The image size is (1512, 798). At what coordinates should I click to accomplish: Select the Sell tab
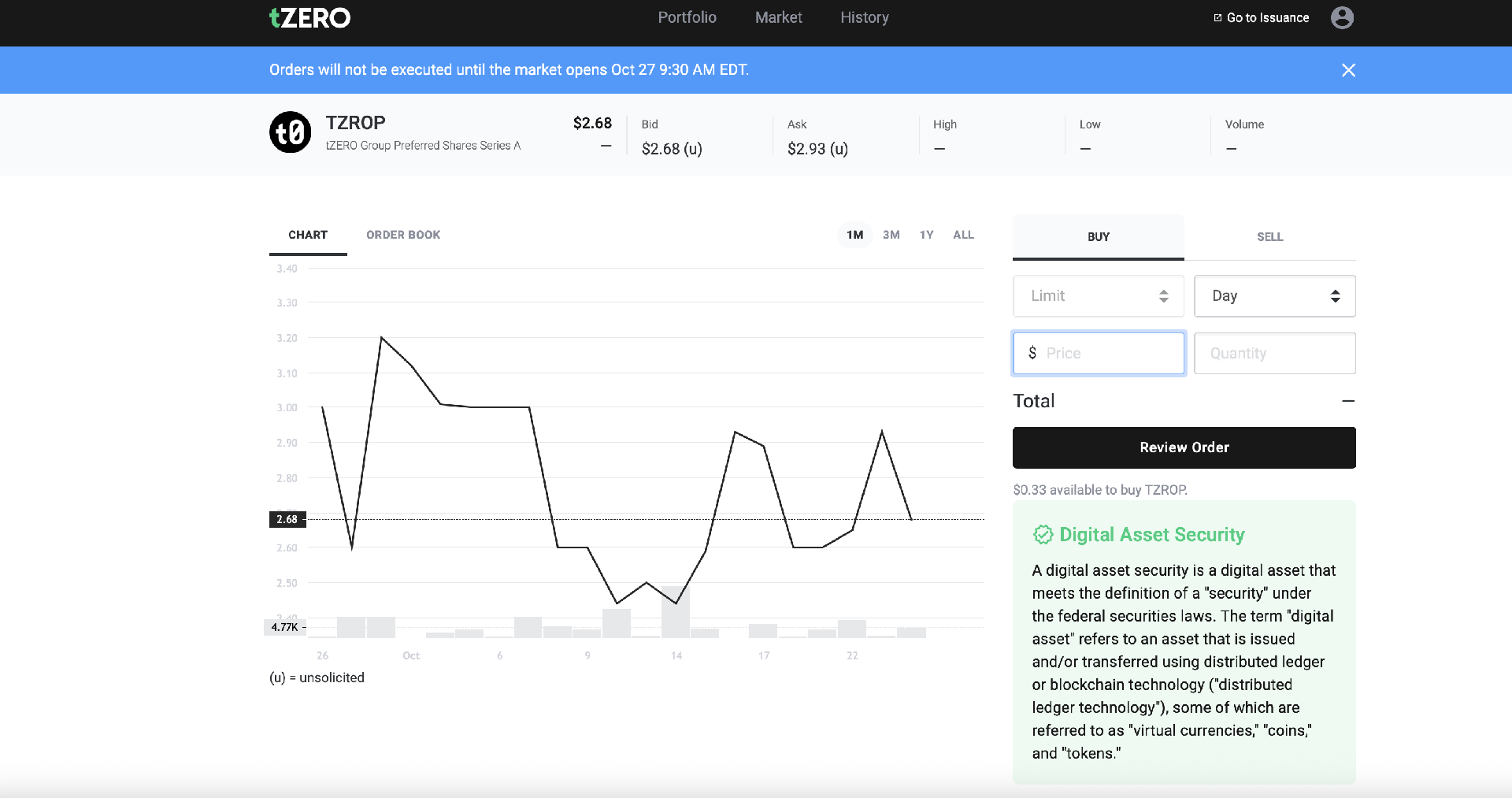click(1269, 237)
